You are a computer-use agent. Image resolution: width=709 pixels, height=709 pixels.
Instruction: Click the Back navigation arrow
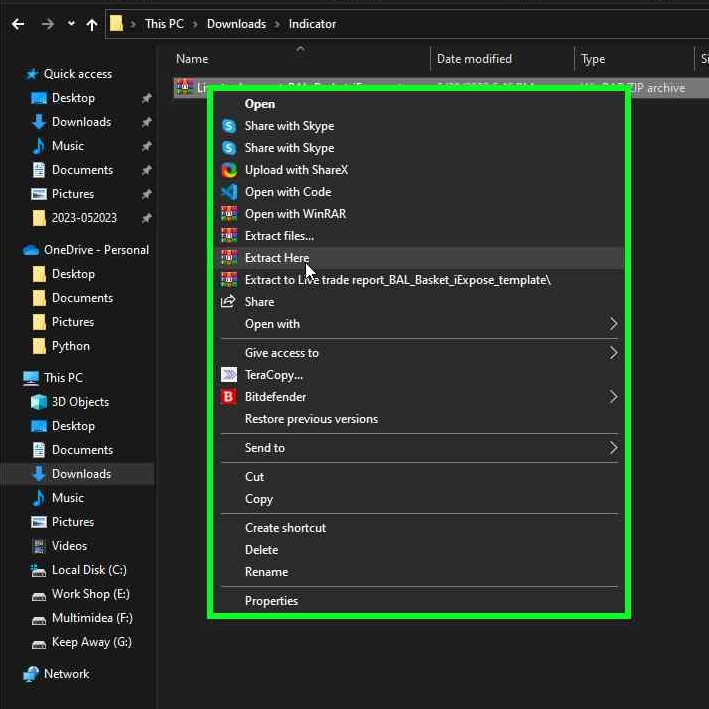(18, 24)
